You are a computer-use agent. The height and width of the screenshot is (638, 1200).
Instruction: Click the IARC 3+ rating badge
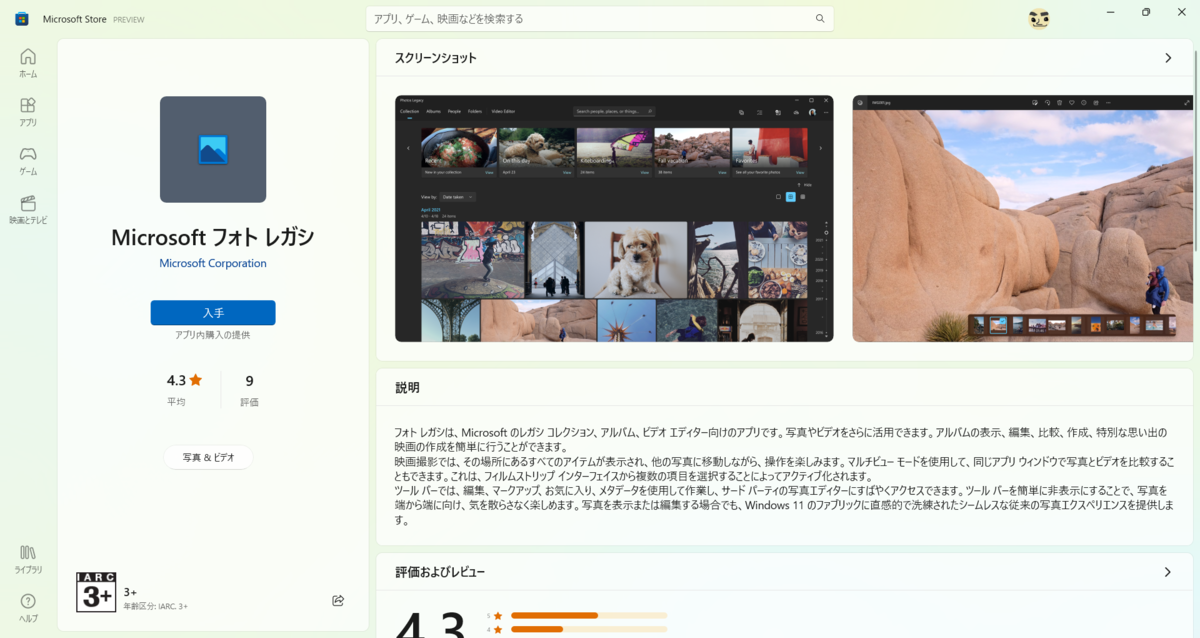coord(96,592)
